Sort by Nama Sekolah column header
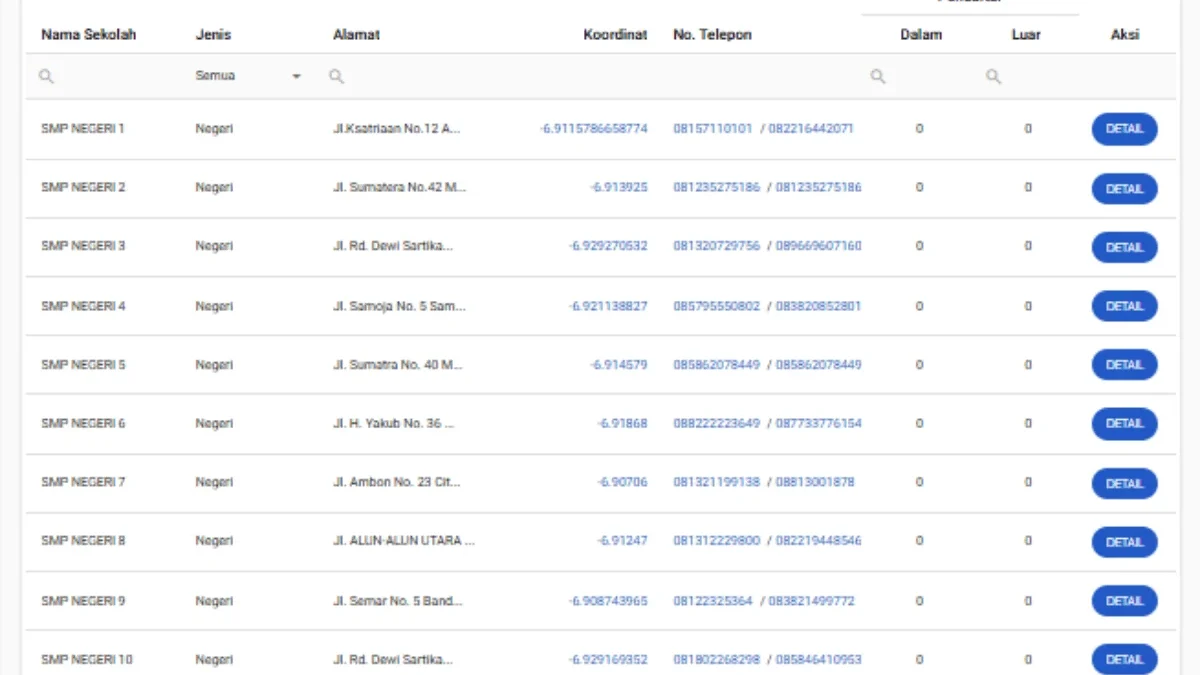This screenshot has width=1200, height=675. 88,35
